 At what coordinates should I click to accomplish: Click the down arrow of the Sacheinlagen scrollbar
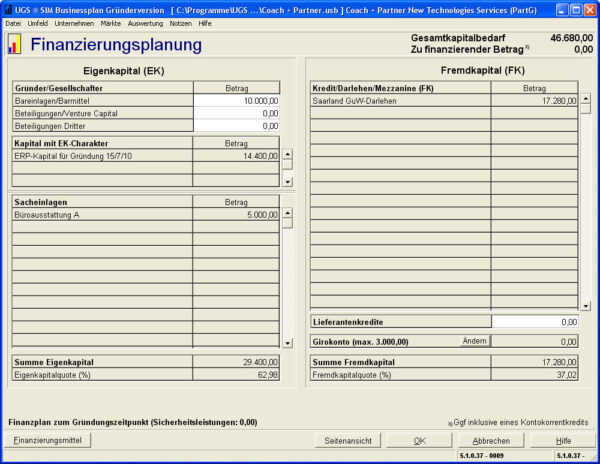288,343
